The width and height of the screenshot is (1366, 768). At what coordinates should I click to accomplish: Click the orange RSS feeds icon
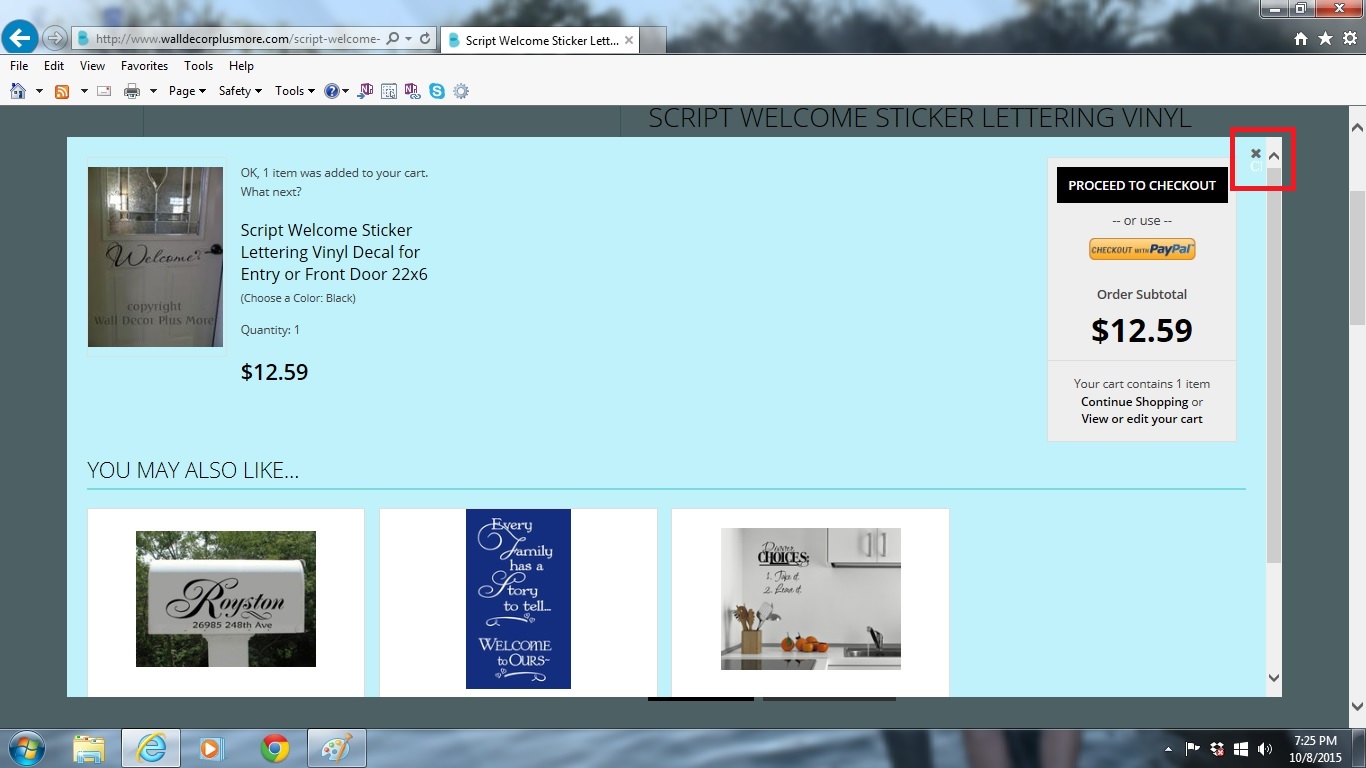point(62,91)
